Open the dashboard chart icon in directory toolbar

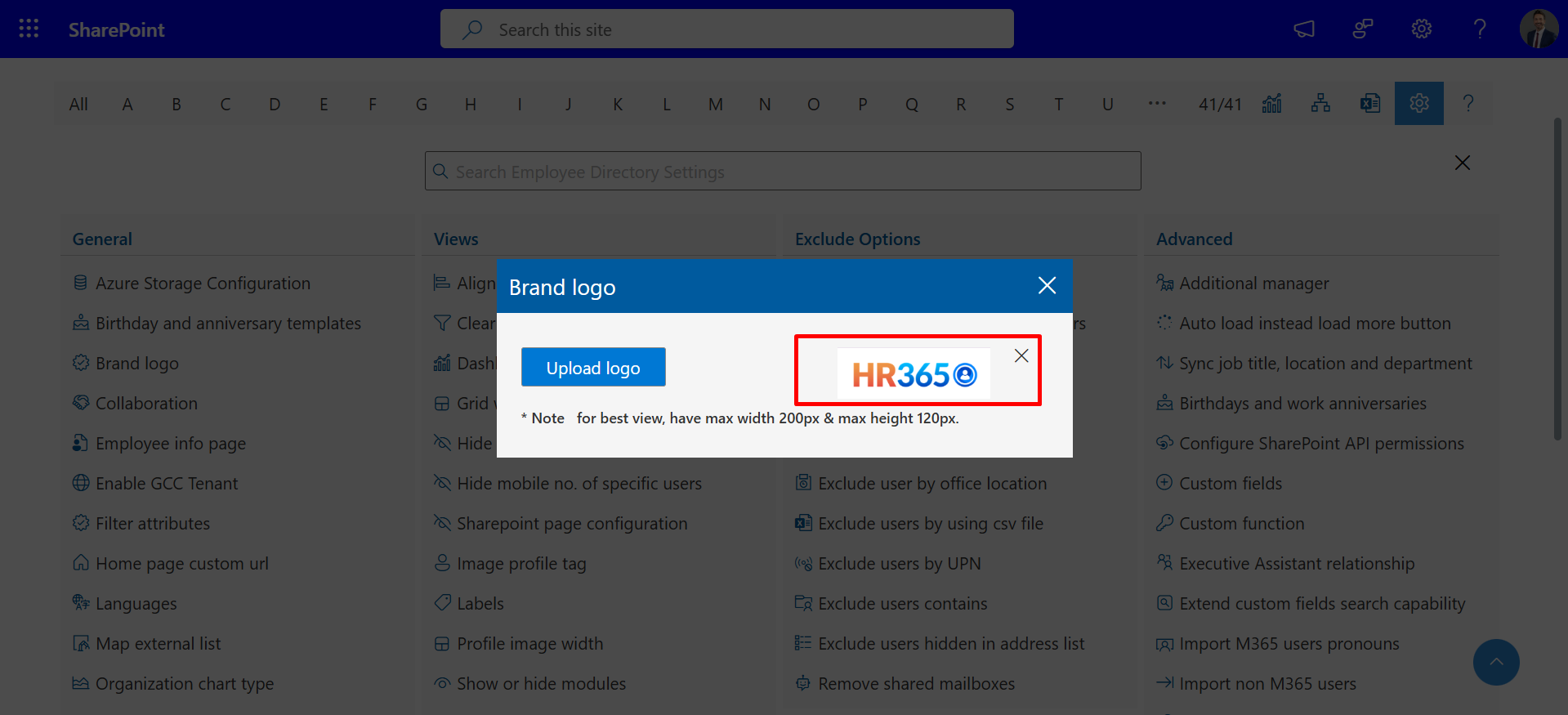click(1272, 104)
